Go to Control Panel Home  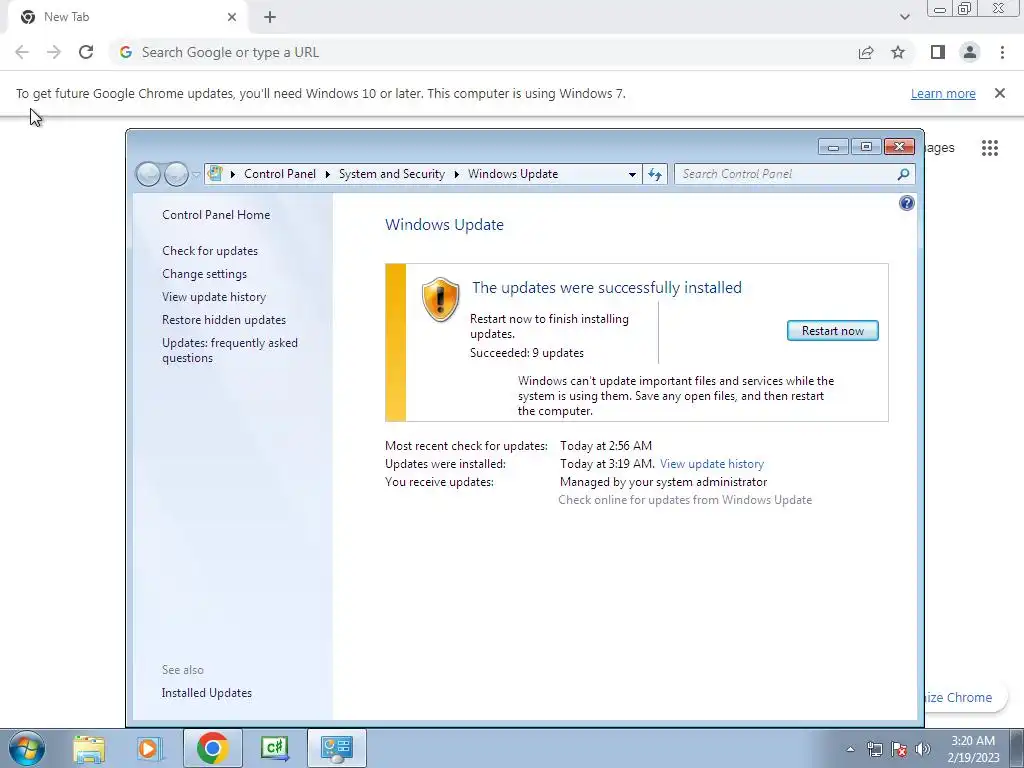(216, 215)
